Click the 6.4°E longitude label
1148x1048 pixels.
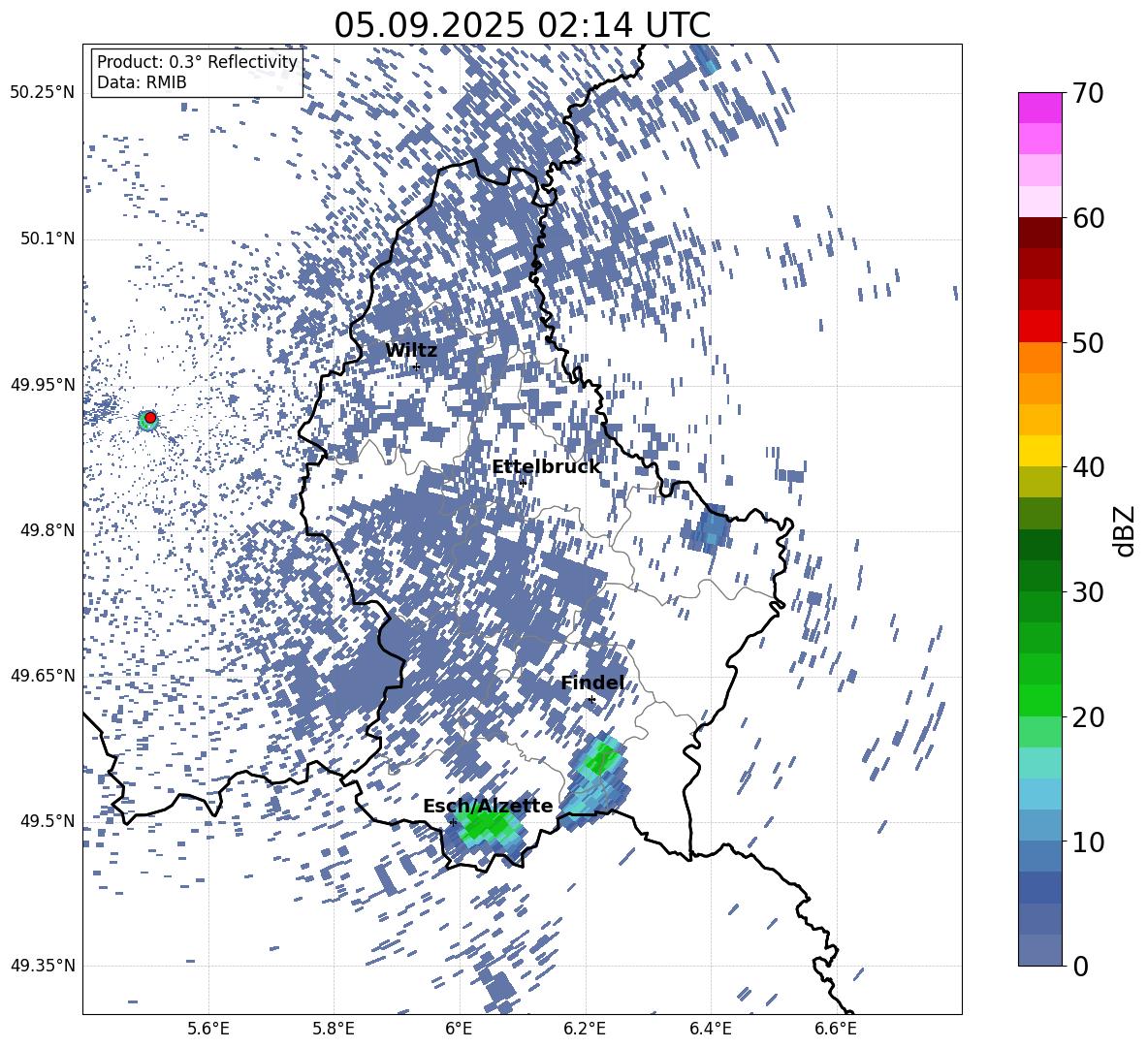click(x=710, y=1029)
